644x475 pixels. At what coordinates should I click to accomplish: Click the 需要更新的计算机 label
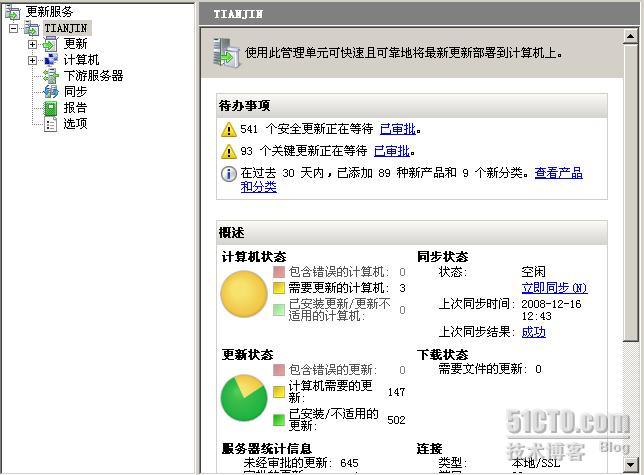pyautogui.click(x=338, y=288)
